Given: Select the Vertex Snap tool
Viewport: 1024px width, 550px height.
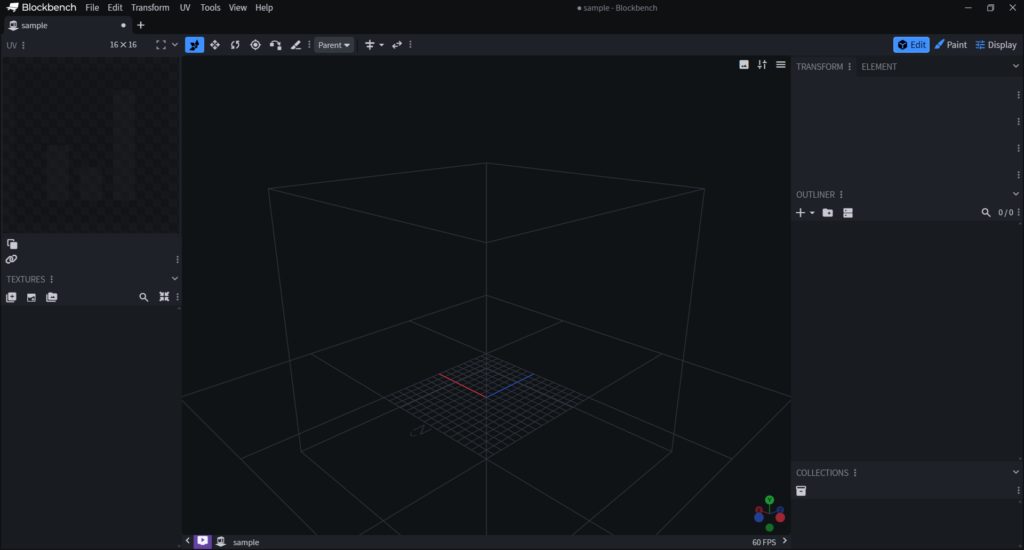Looking at the screenshot, I should tap(275, 45).
